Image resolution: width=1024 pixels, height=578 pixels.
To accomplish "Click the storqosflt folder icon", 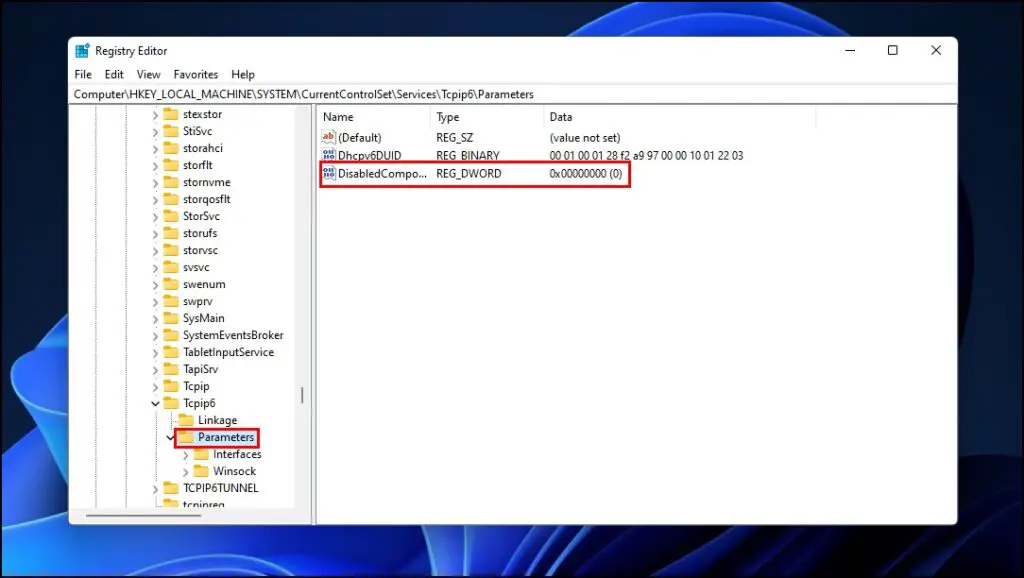I will pyautogui.click(x=171, y=199).
